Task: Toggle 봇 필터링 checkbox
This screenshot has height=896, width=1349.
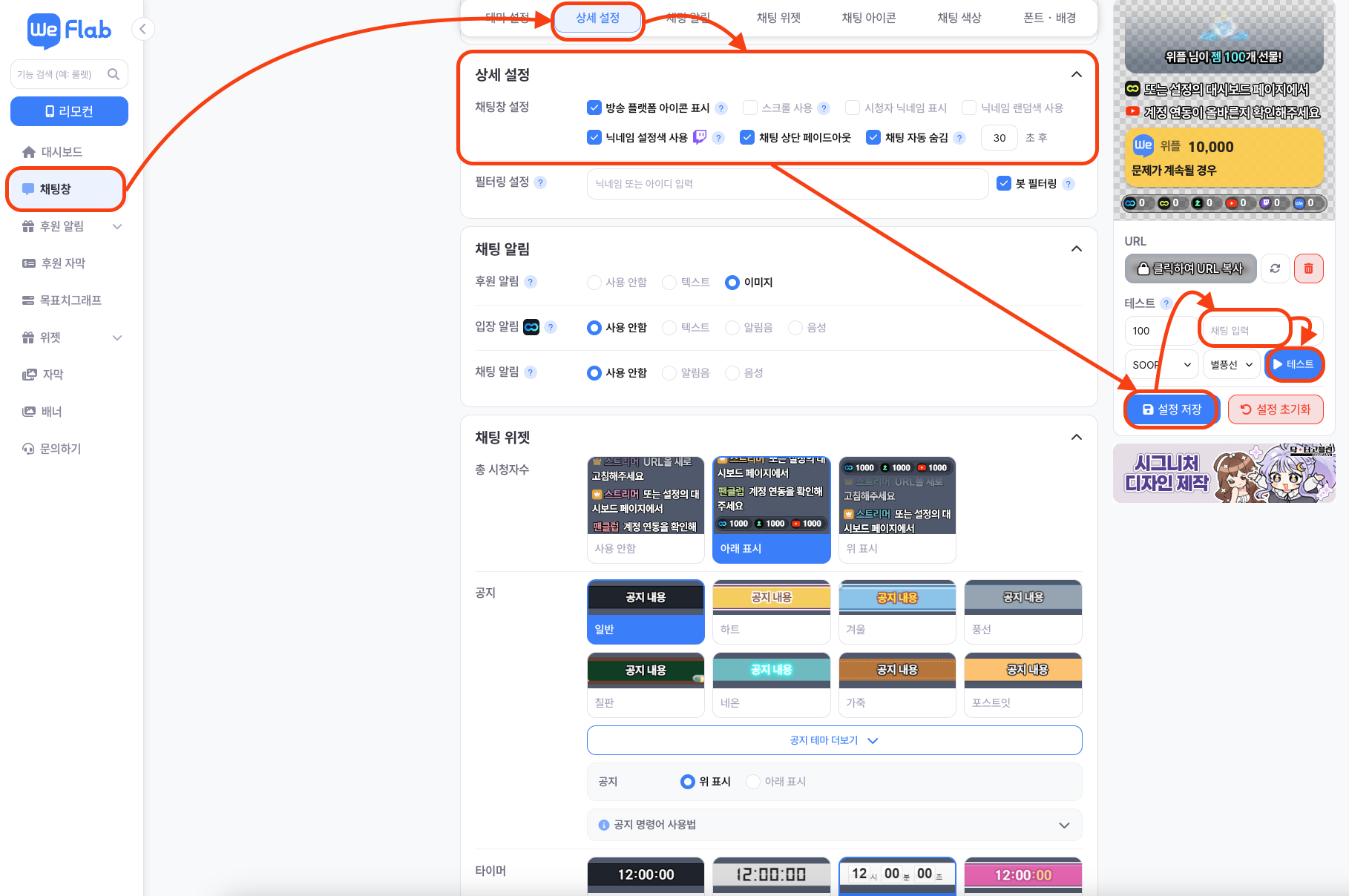Action: (1004, 183)
